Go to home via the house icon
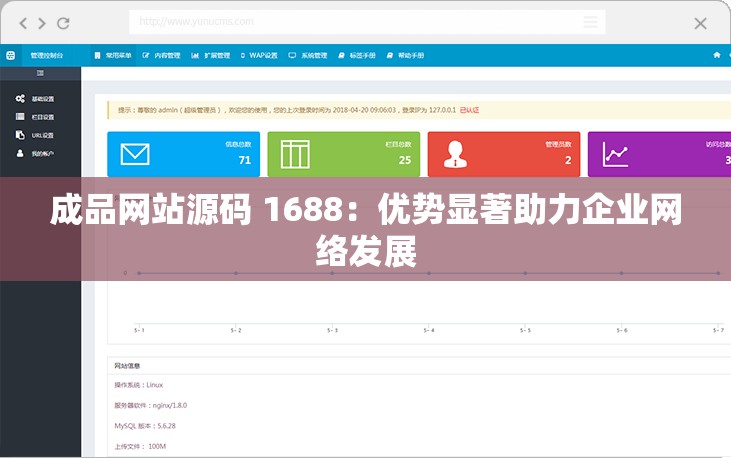 (x=717, y=55)
